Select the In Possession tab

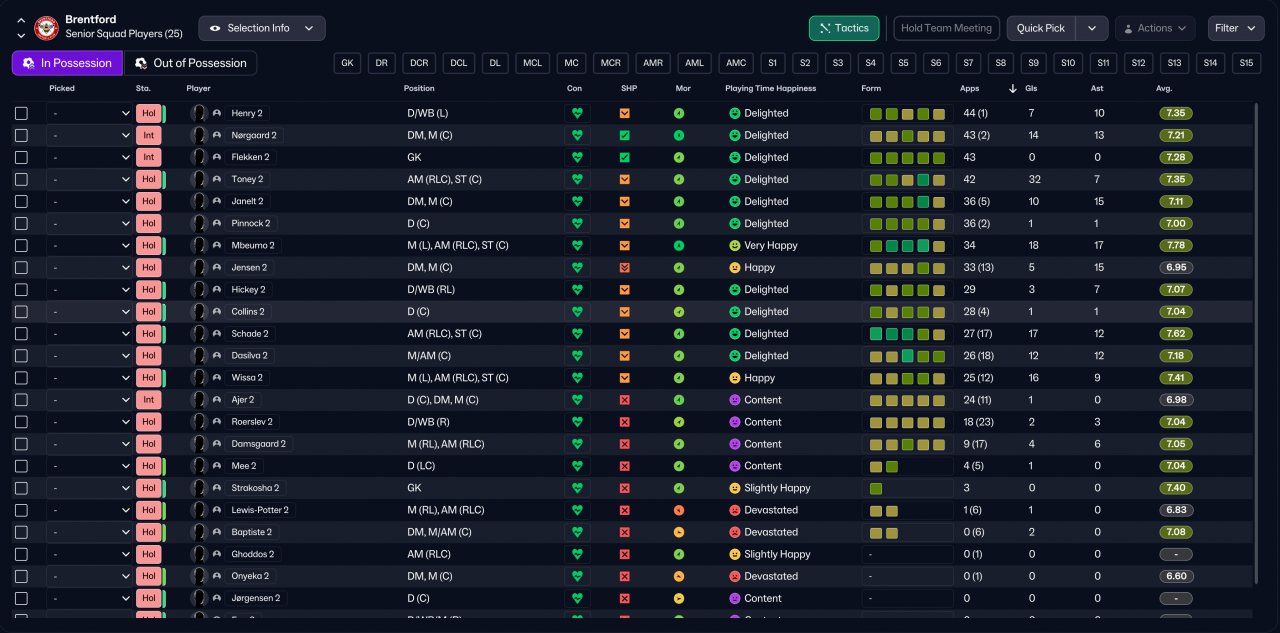(67, 63)
